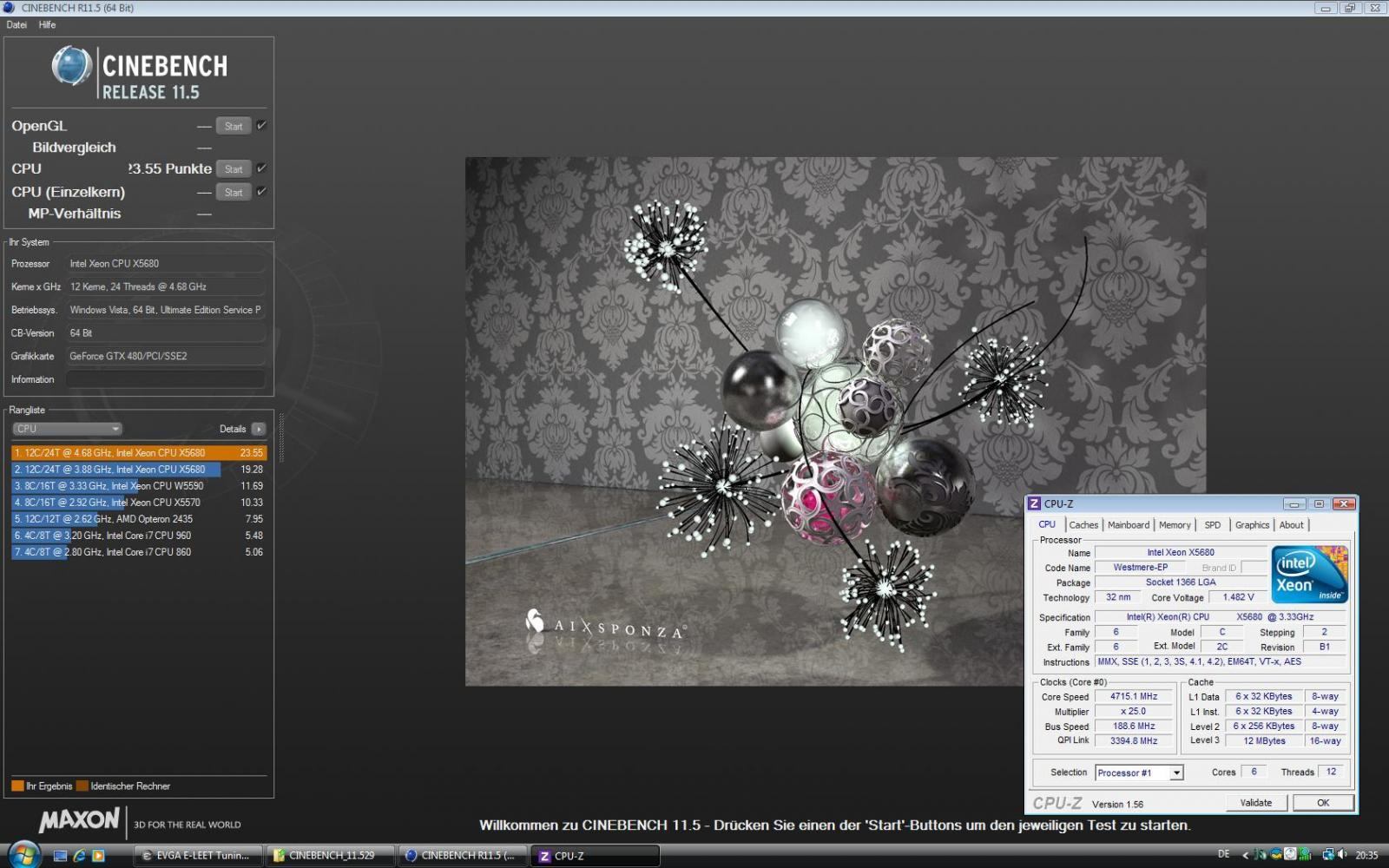Screen dimensions: 1389x868
Task: Click the Identischer Rechner brown legend swatch
Action: coord(82,786)
